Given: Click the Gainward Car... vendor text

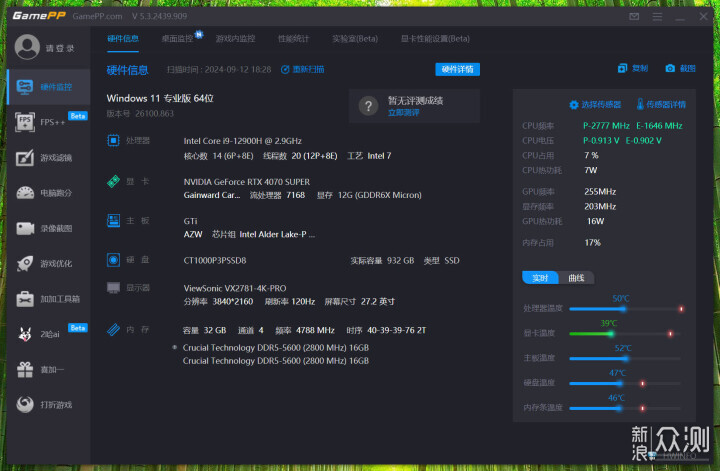Looking at the screenshot, I should [212, 195].
